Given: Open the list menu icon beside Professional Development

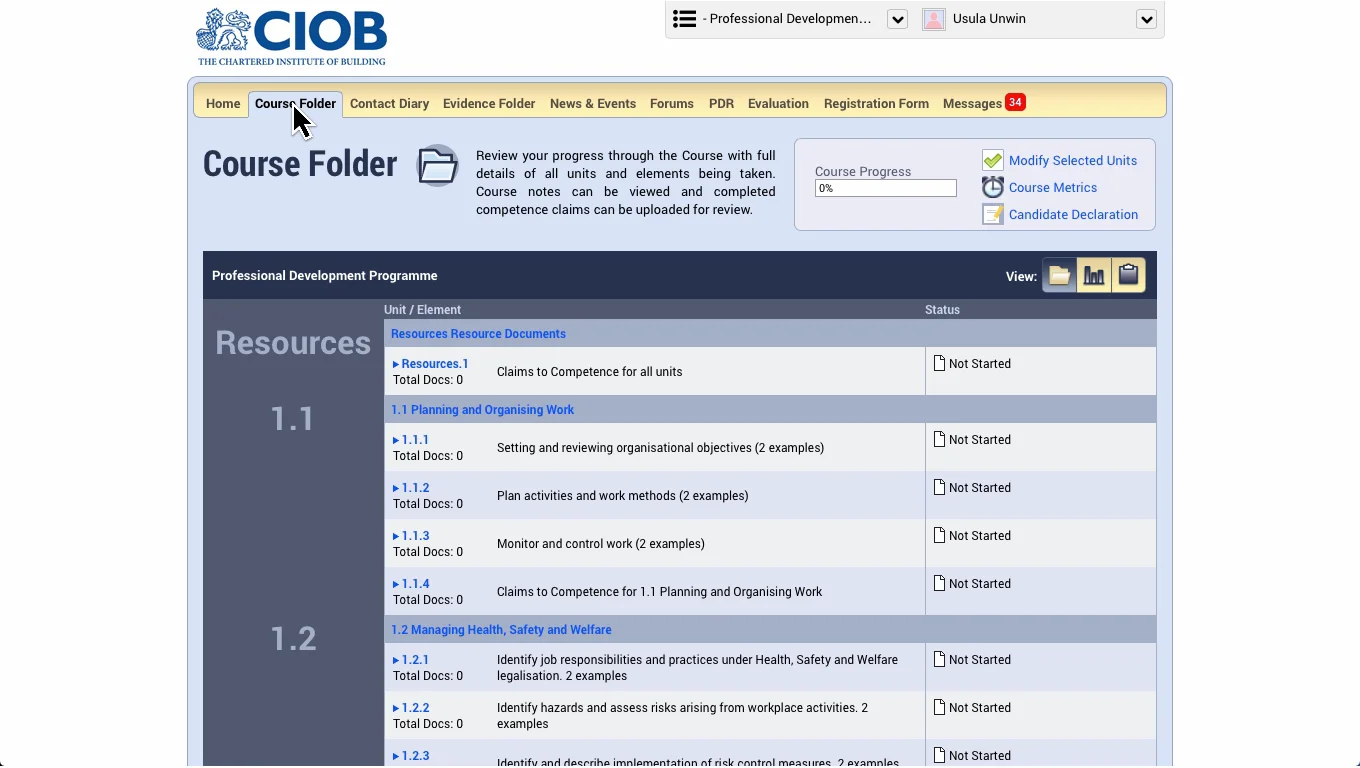Looking at the screenshot, I should pyautogui.click(x=684, y=19).
